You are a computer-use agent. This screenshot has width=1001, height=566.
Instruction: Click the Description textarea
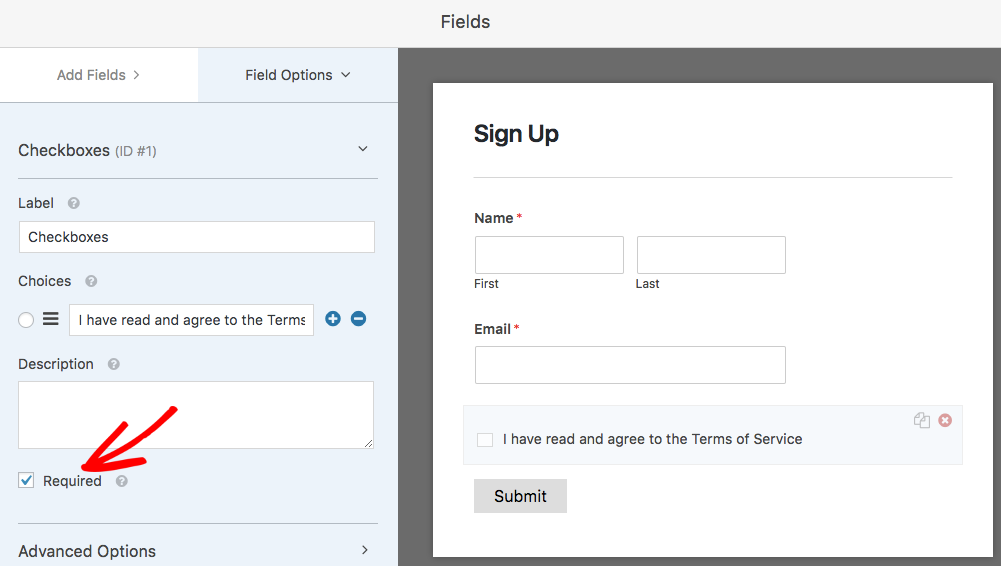click(196, 415)
